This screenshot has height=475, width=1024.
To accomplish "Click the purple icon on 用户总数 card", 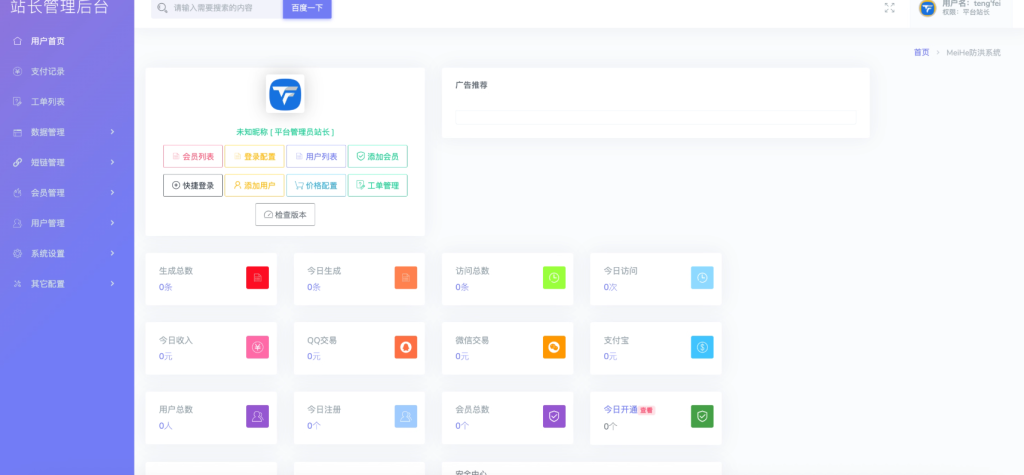I will point(258,416).
